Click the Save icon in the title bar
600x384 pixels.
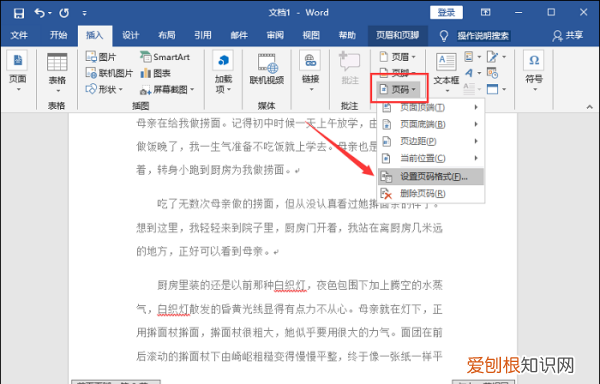pyautogui.click(x=19, y=13)
